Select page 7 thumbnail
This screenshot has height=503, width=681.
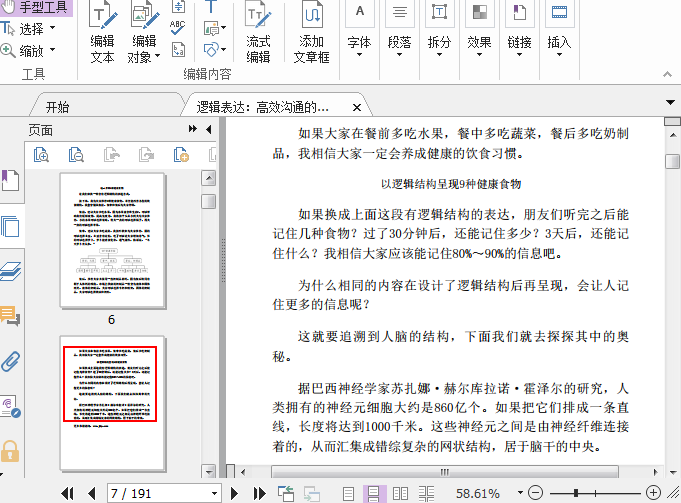coord(112,403)
